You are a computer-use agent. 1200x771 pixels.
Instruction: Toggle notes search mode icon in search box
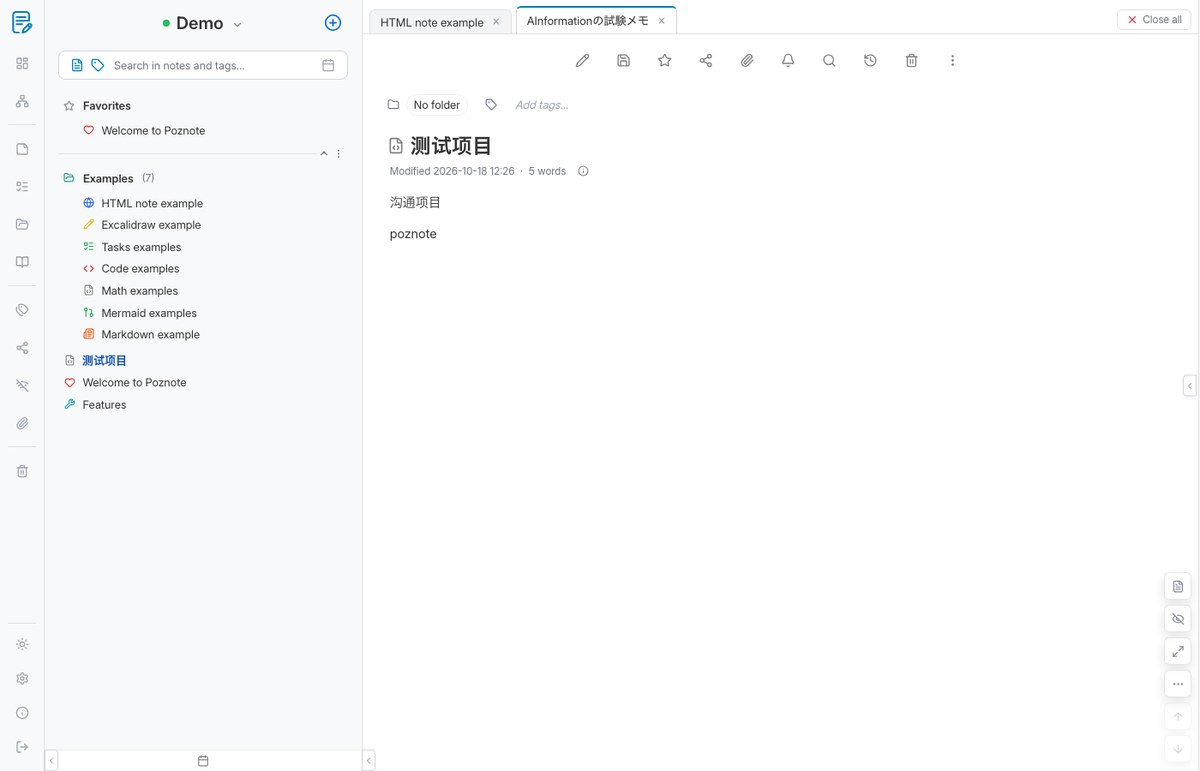(77, 65)
